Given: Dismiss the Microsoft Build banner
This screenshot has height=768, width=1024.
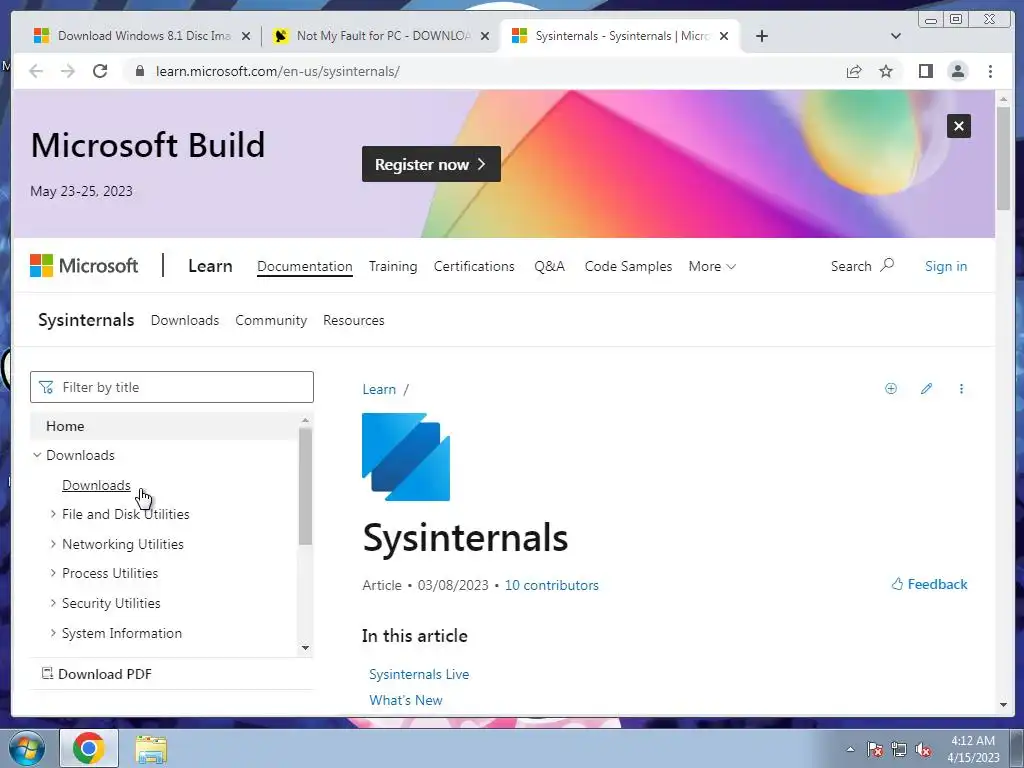Looking at the screenshot, I should click(959, 126).
